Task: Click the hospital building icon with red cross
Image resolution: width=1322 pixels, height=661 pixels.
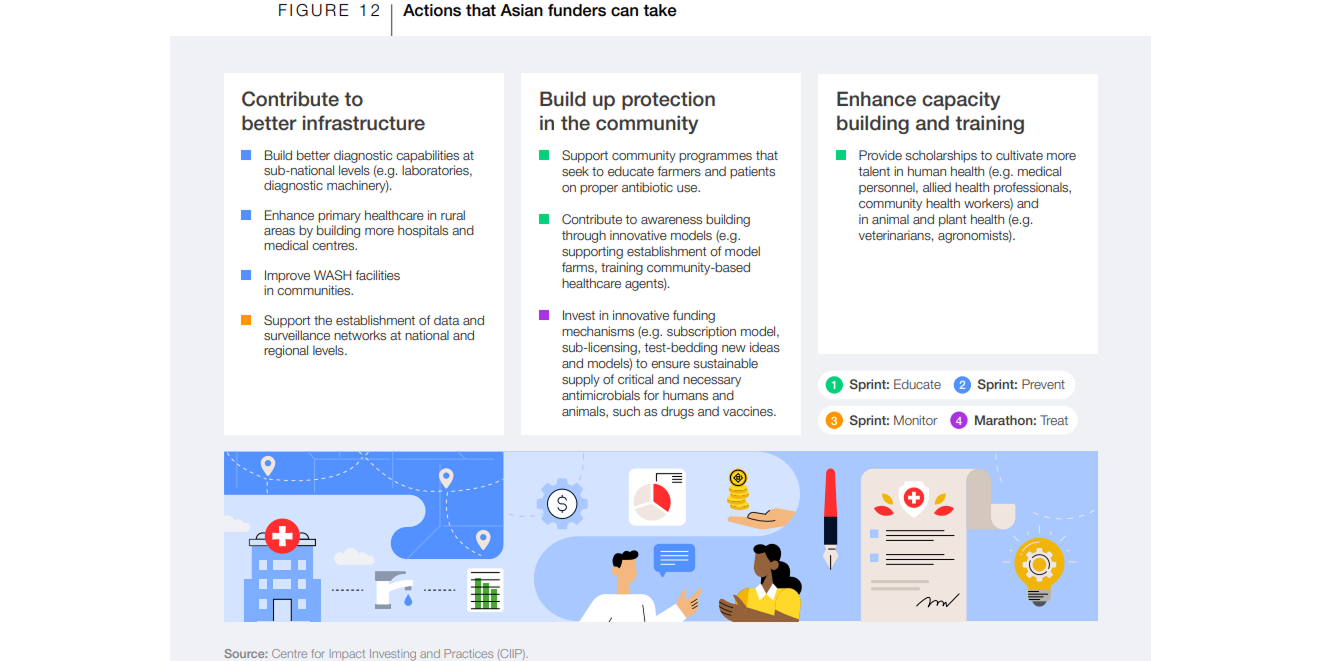Action: click(281, 570)
